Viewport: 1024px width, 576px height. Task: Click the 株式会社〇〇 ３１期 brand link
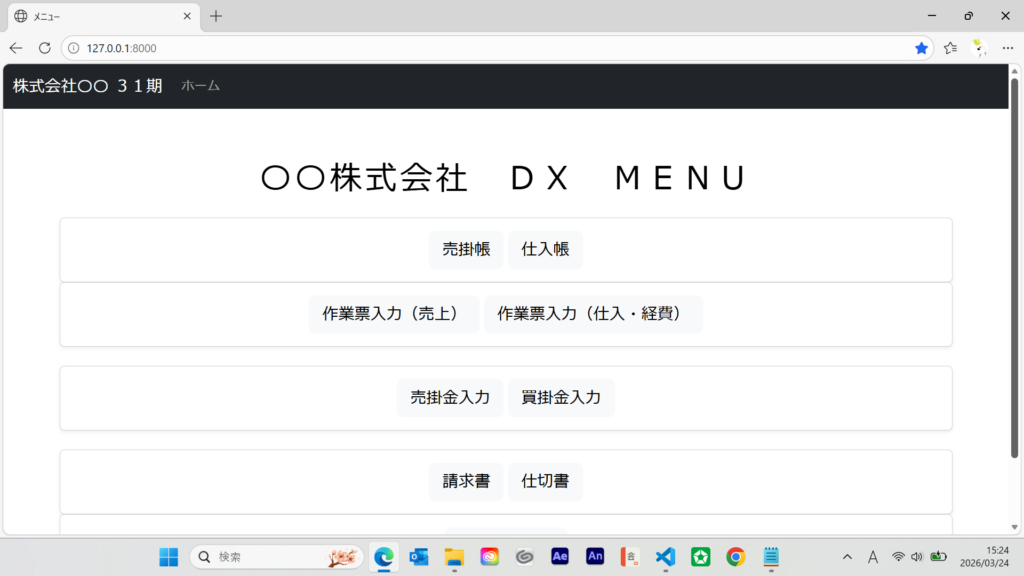coord(87,86)
